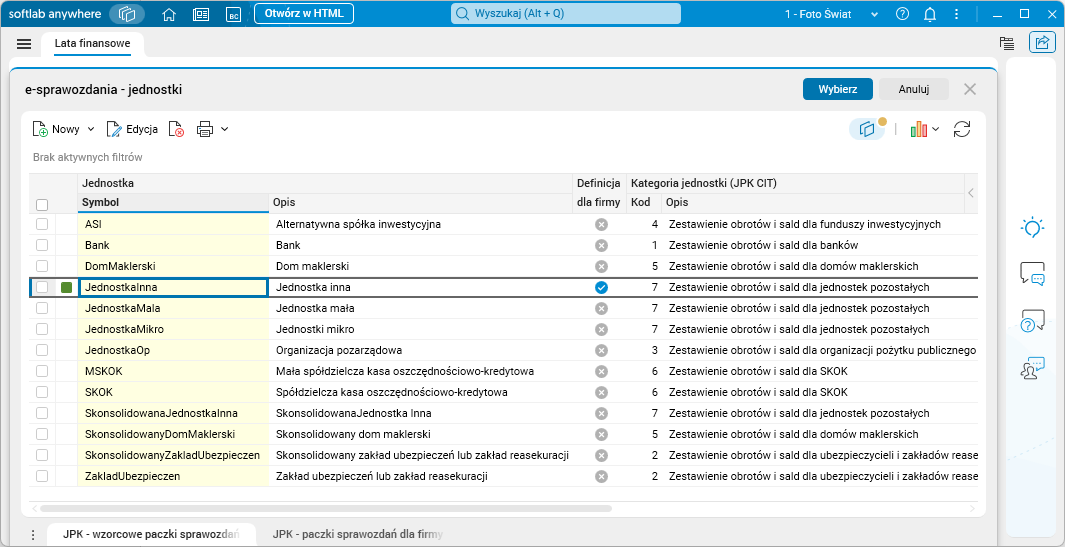This screenshot has width=1065, height=547.
Task: Open the hamburger main menu
Action: (x=24, y=44)
